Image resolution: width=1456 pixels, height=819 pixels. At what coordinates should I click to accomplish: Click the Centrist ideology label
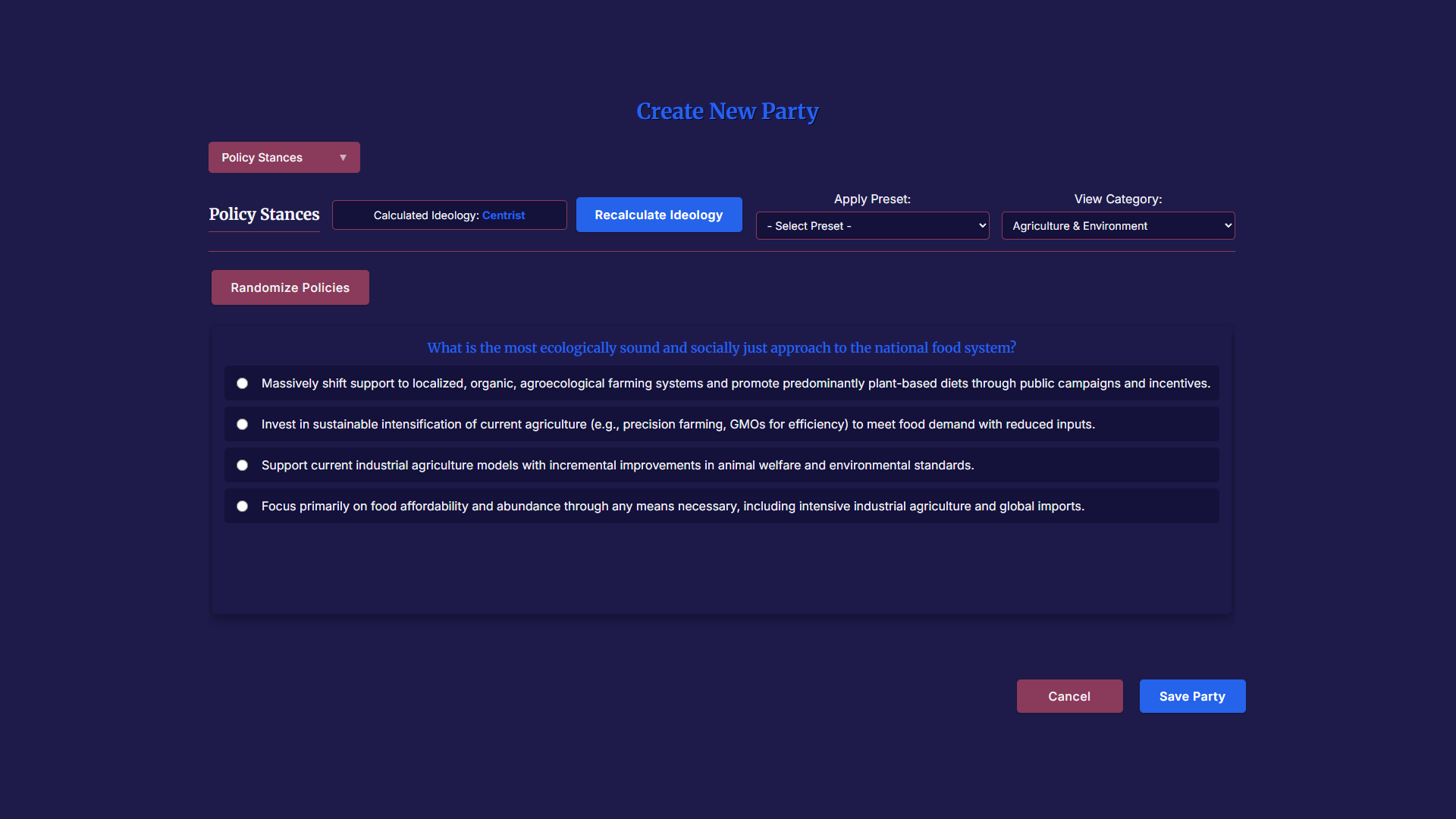(x=504, y=215)
